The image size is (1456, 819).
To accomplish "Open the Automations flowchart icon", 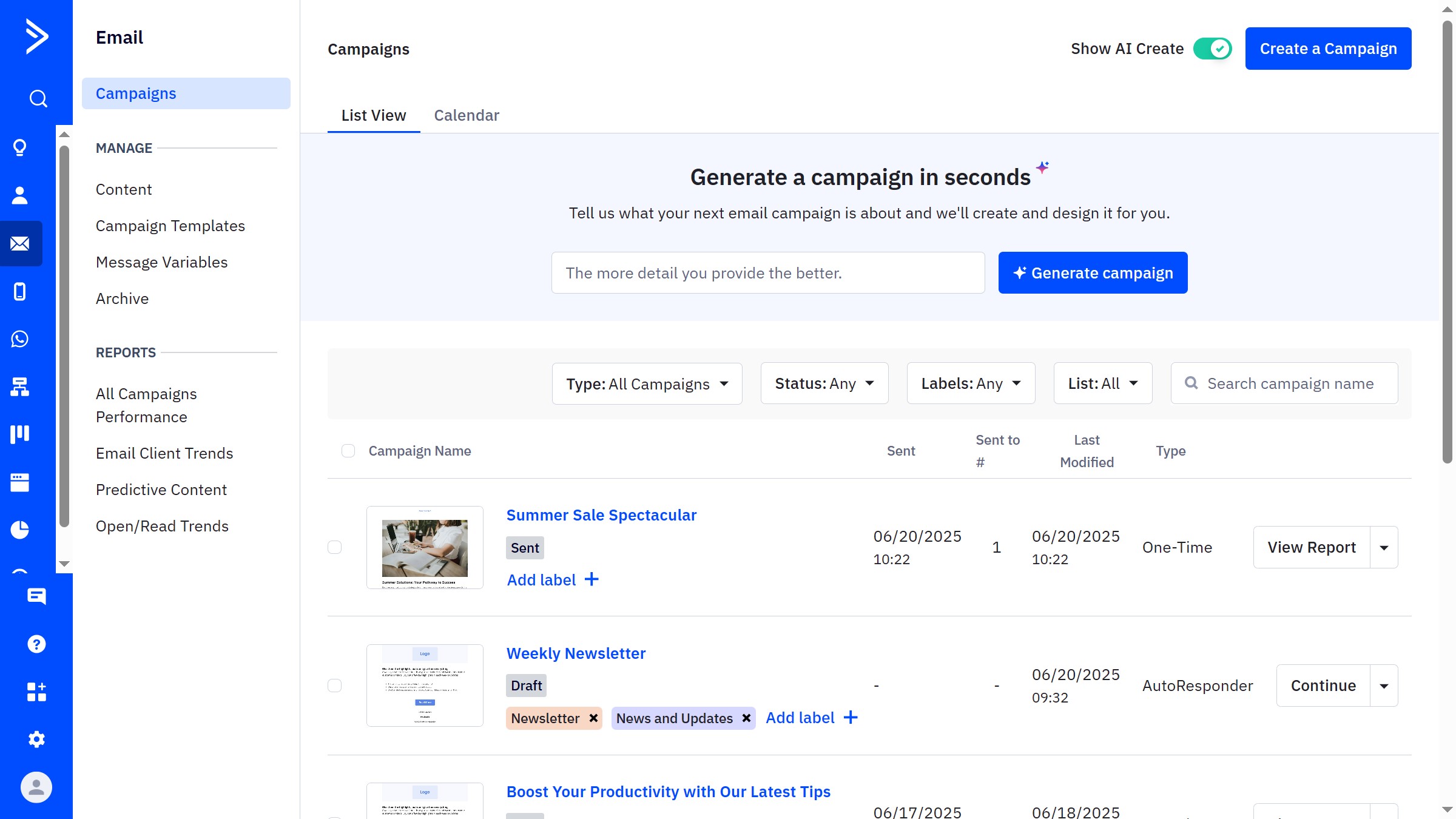I will coord(20,386).
